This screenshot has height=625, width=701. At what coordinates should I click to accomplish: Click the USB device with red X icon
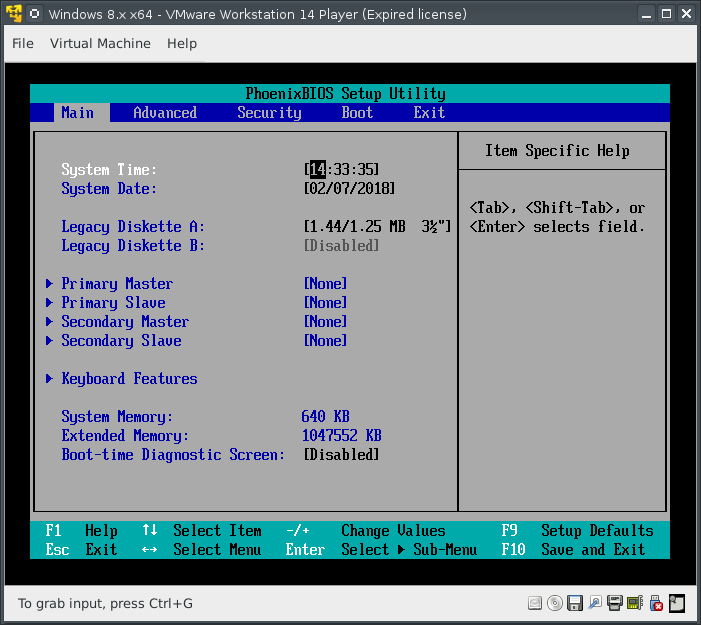point(656,603)
